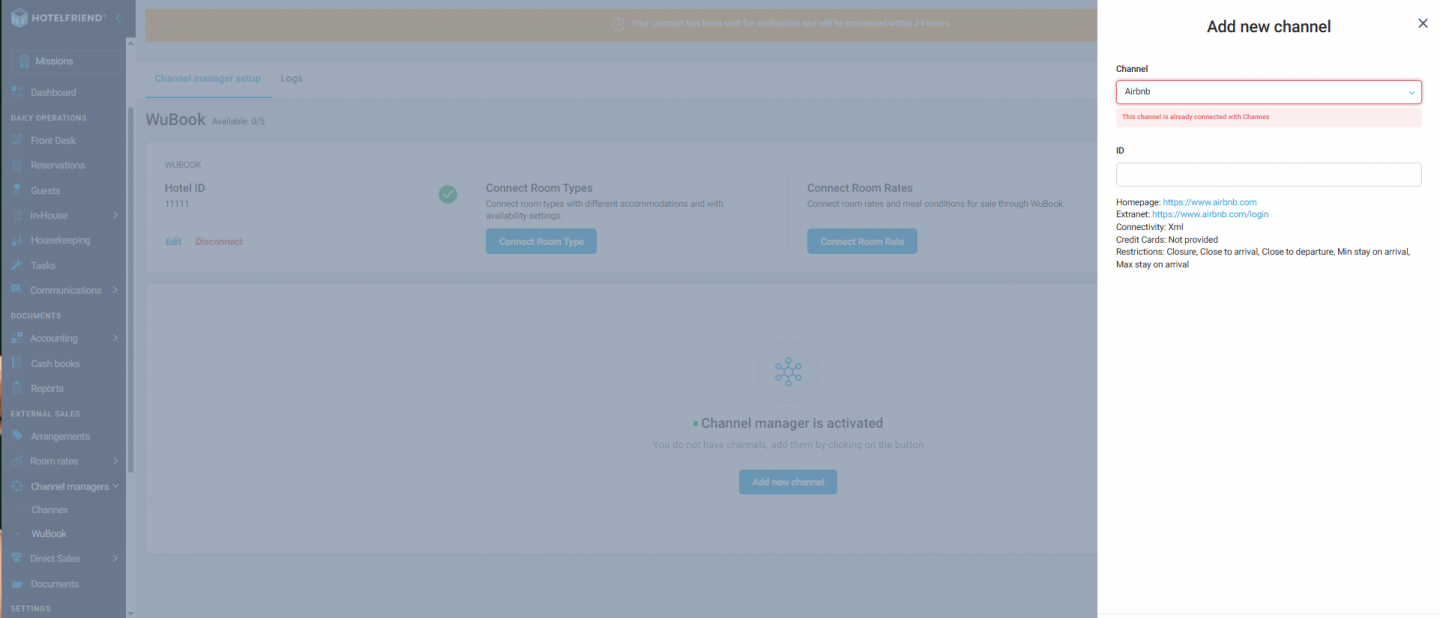Image resolution: width=1440 pixels, height=618 pixels.
Task: Click the Housekeeping sidebar icon
Action: 17,241
